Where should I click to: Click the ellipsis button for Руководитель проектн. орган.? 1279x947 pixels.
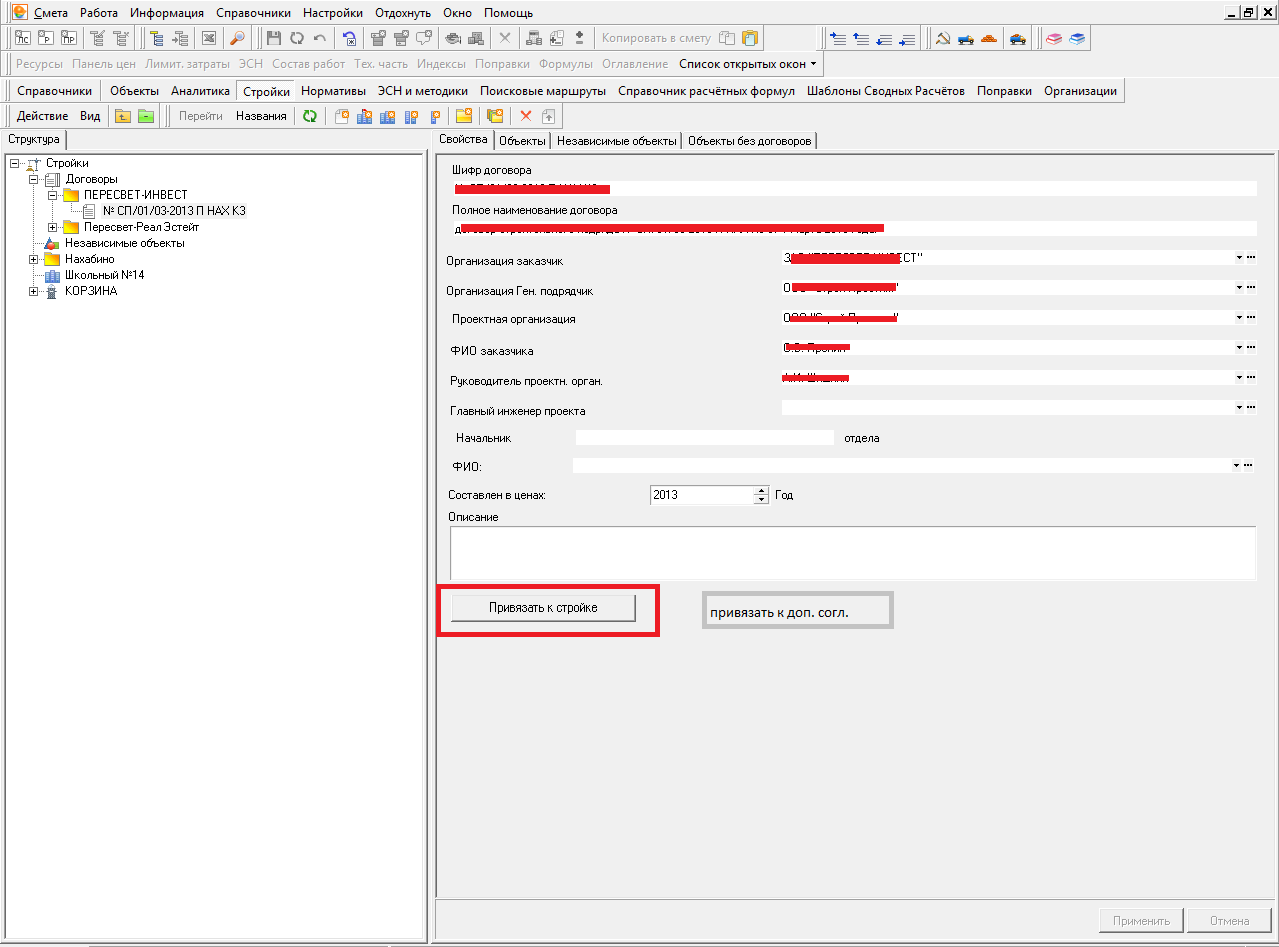coord(1250,378)
